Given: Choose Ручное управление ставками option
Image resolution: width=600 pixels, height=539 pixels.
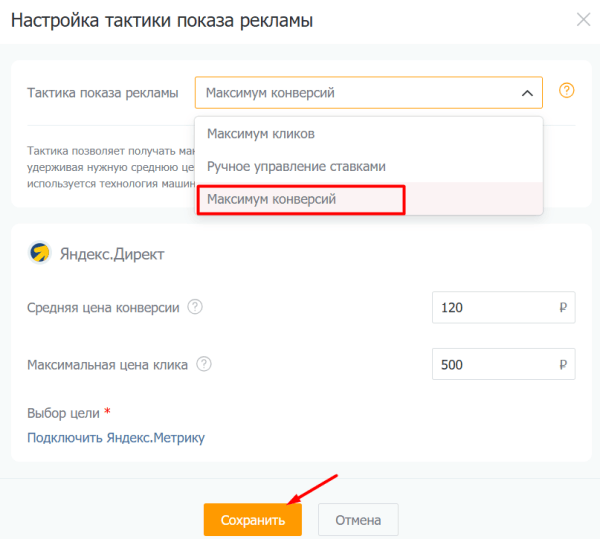Looking at the screenshot, I should click(368, 166).
